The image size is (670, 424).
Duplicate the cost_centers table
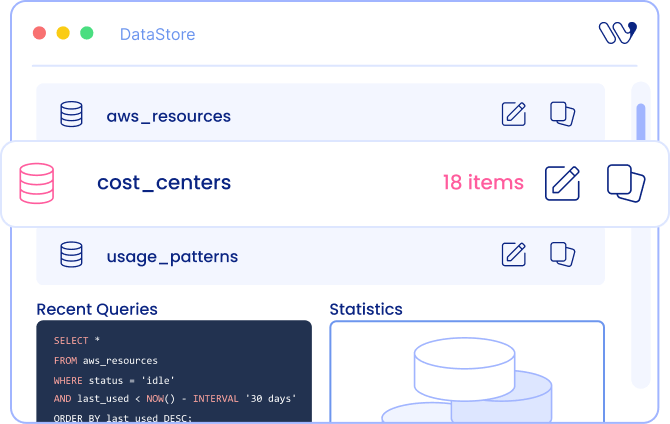(x=626, y=183)
